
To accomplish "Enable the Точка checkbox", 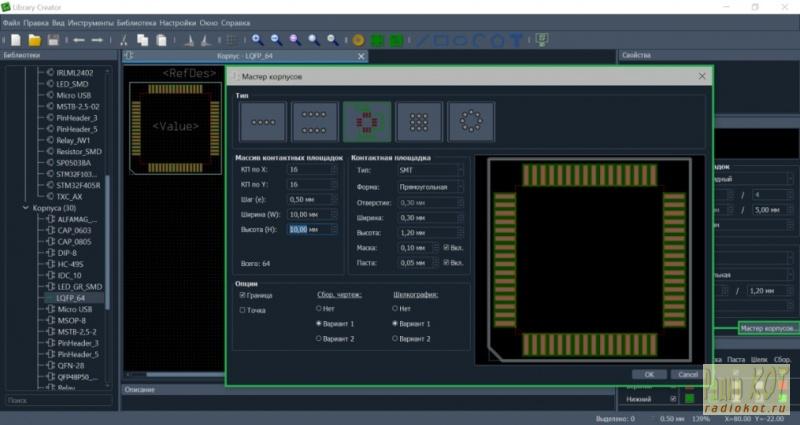I will 243,310.
